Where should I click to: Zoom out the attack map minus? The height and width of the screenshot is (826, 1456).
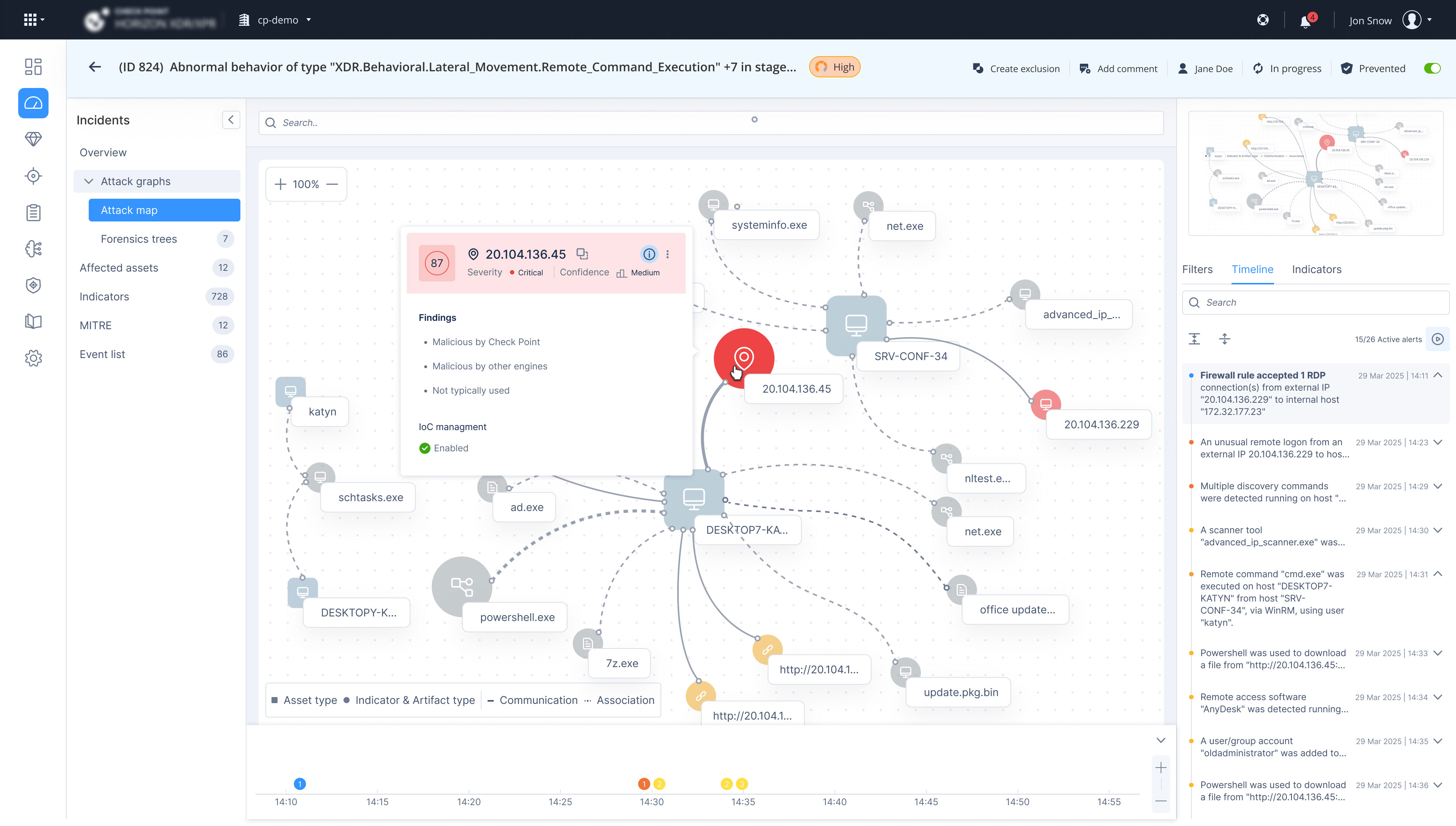click(333, 184)
